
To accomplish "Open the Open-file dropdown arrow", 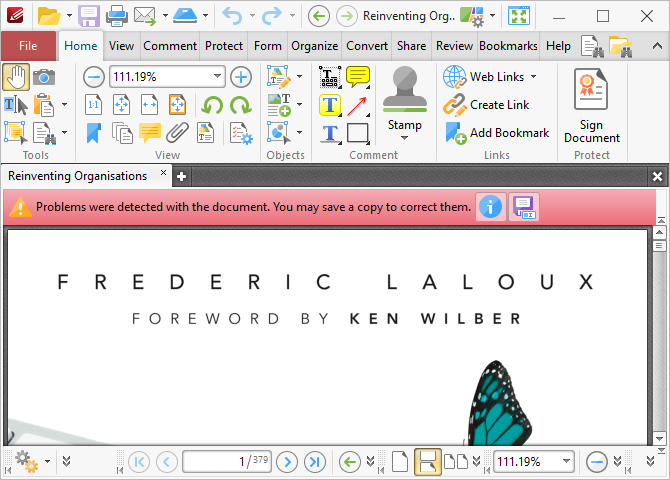I will click(x=69, y=16).
